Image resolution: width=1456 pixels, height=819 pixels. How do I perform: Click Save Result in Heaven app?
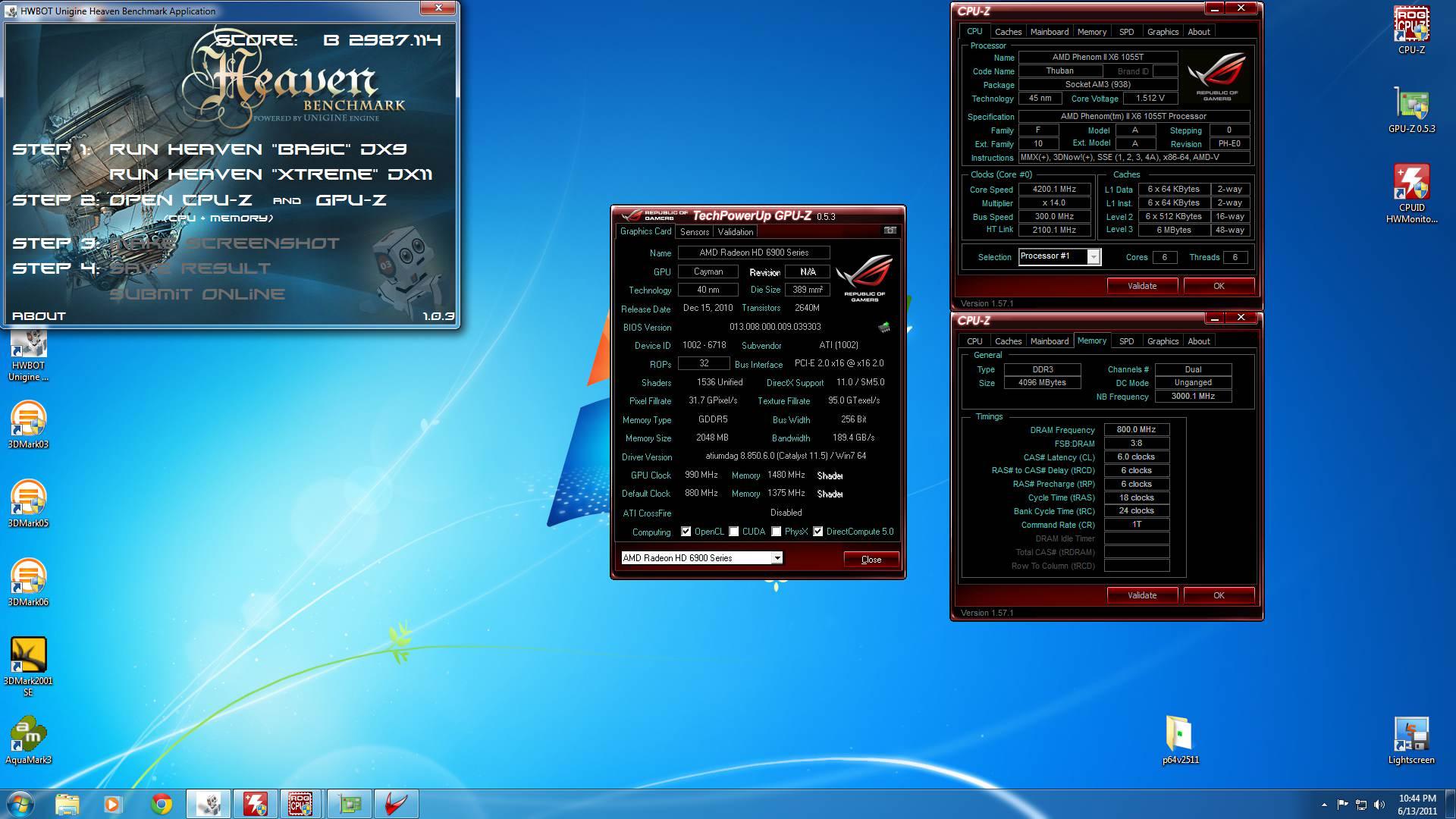190,268
